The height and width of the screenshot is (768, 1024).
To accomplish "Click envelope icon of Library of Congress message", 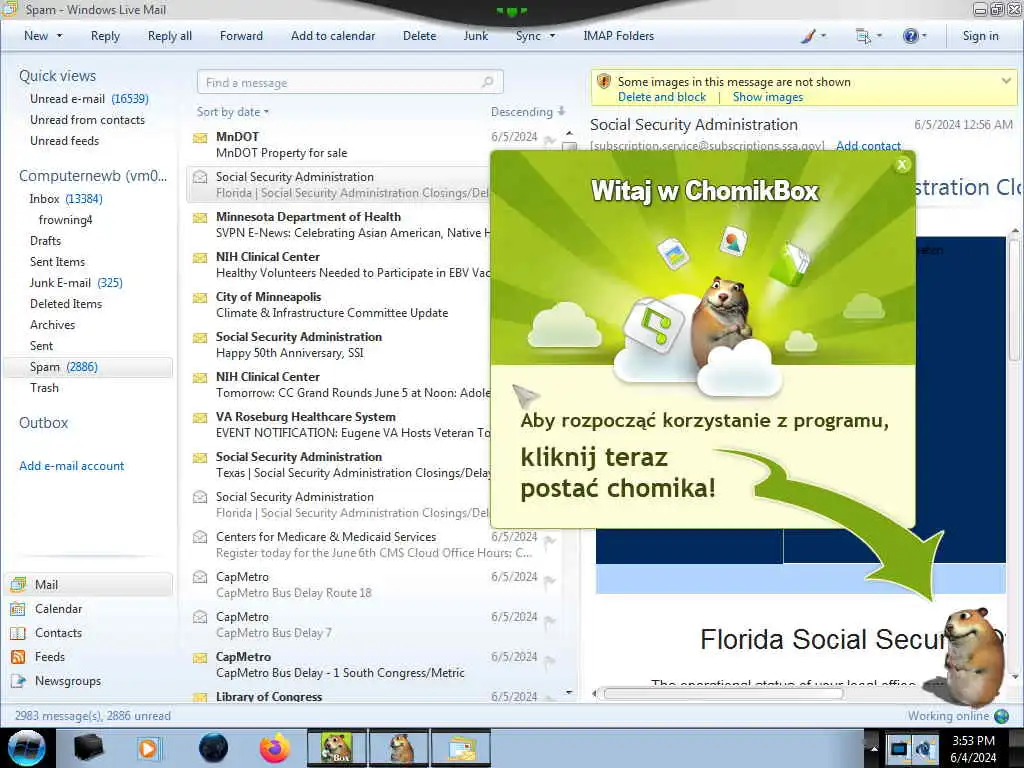I will (x=200, y=697).
